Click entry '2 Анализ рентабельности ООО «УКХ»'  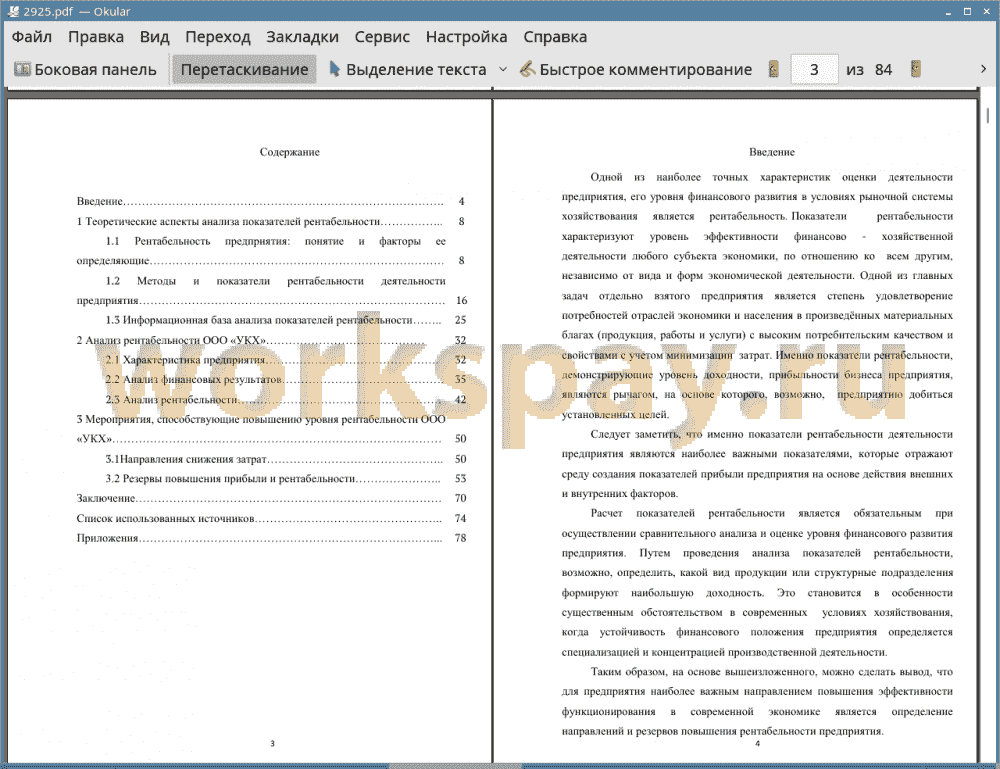pyautogui.click(x=272, y=341)
